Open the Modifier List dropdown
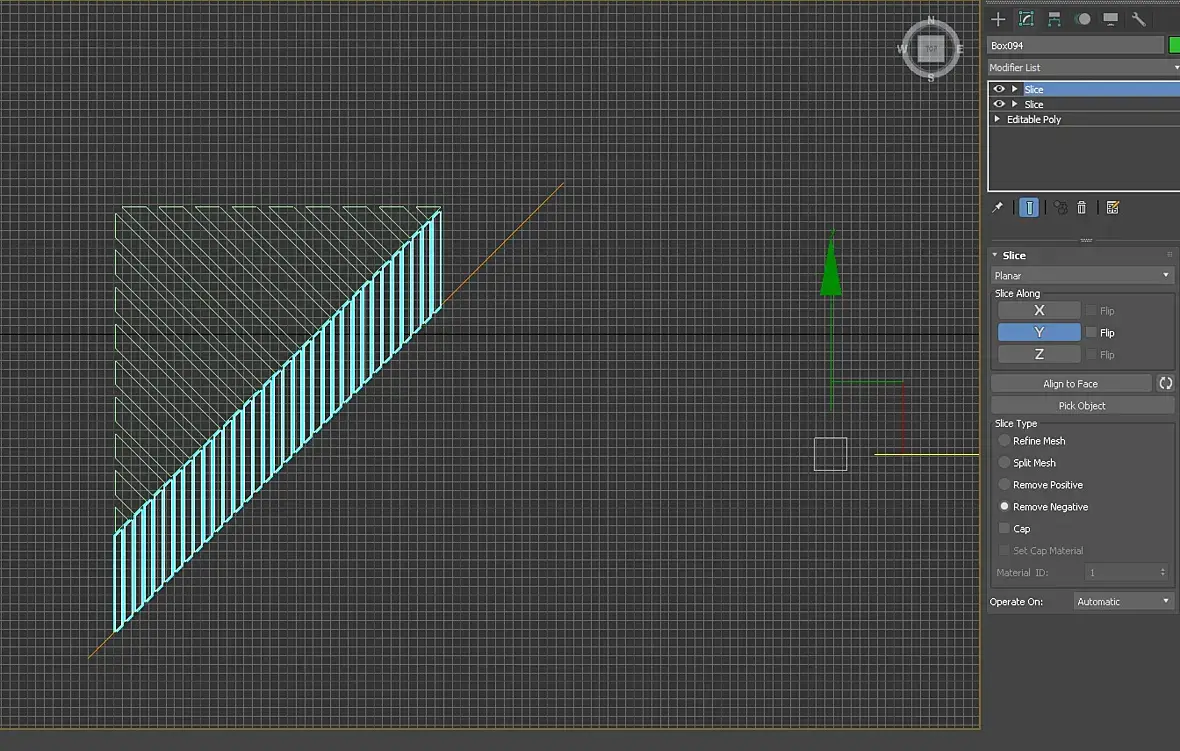1180x751 pixels. click(1084, 68)
